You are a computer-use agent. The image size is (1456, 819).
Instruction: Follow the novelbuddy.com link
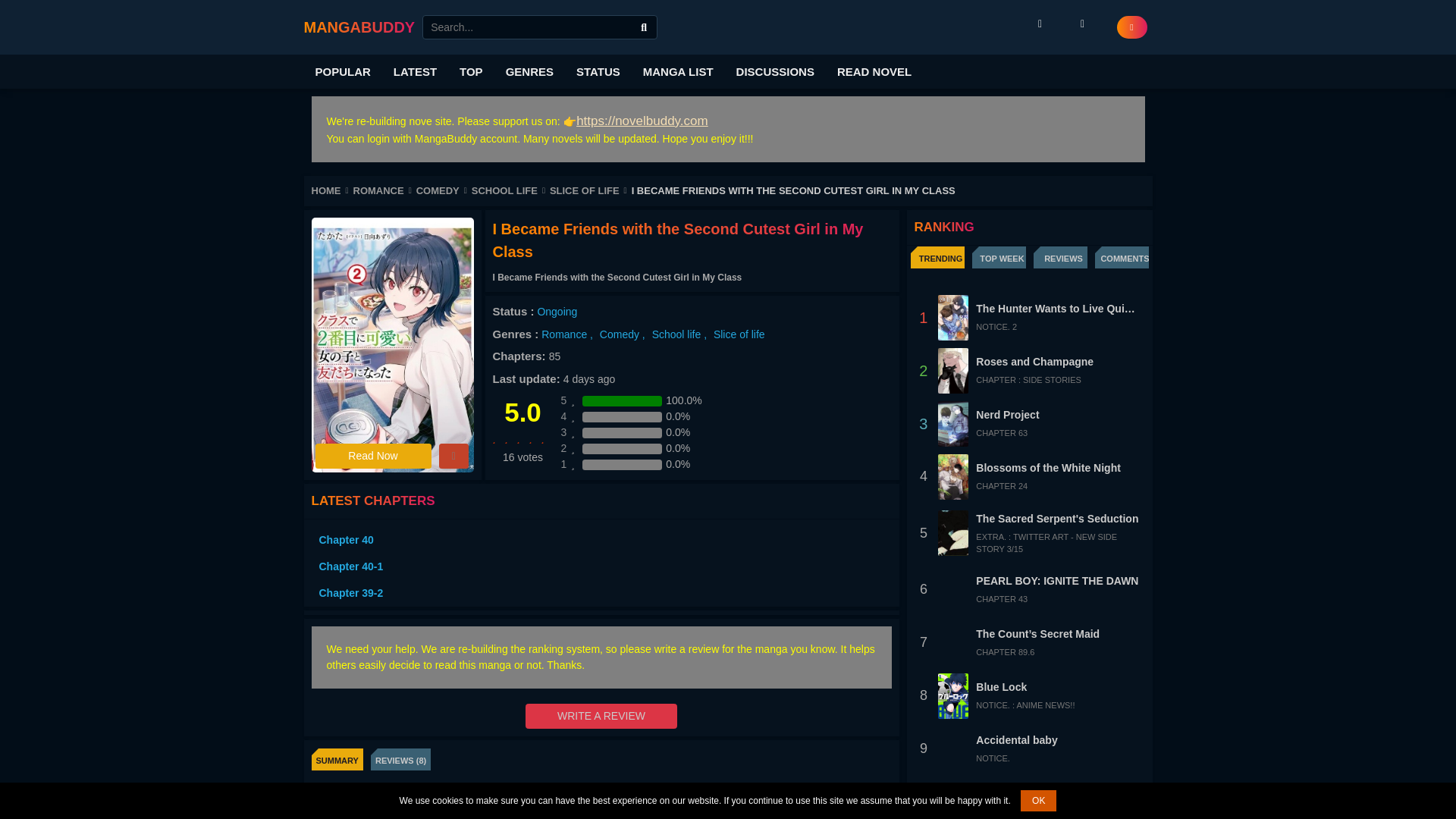[x=642, y=121]
